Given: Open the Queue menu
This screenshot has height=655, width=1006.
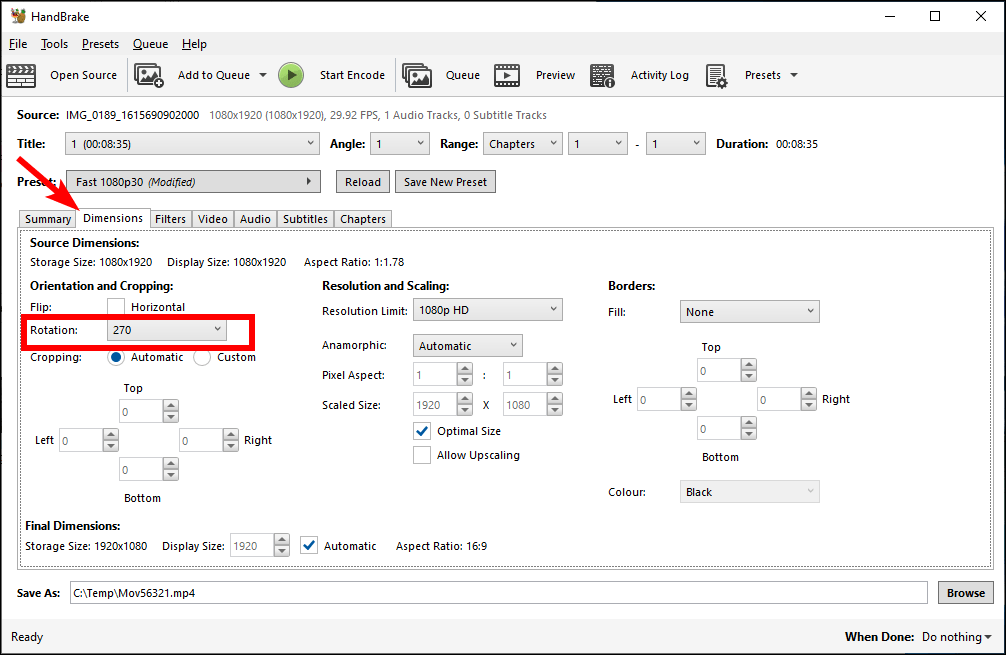Looking at the screenshot, I should click(x=151, y=44).
